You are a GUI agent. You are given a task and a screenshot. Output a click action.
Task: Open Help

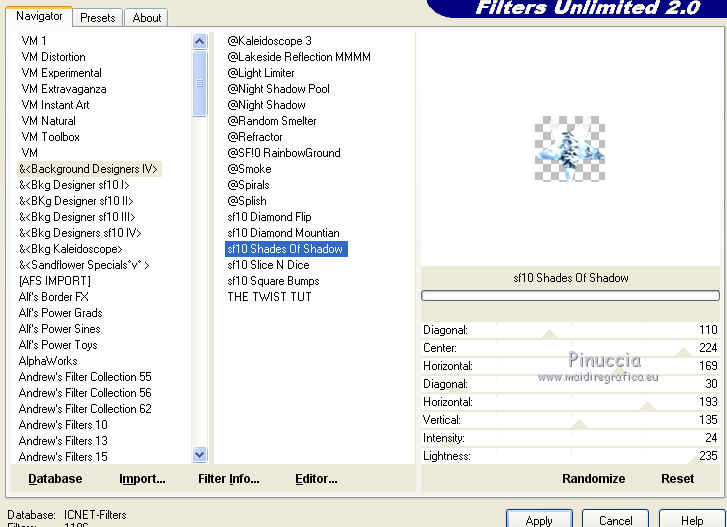pyautogui.click(x=692, y=520)
